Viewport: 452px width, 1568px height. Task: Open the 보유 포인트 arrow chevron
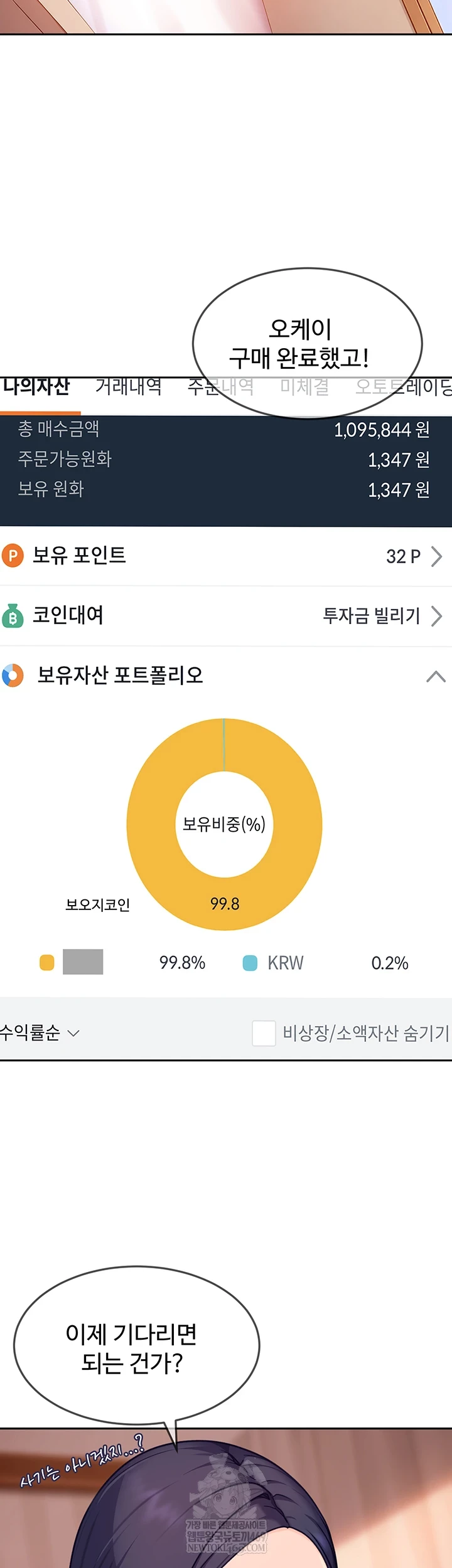point(437,556)
